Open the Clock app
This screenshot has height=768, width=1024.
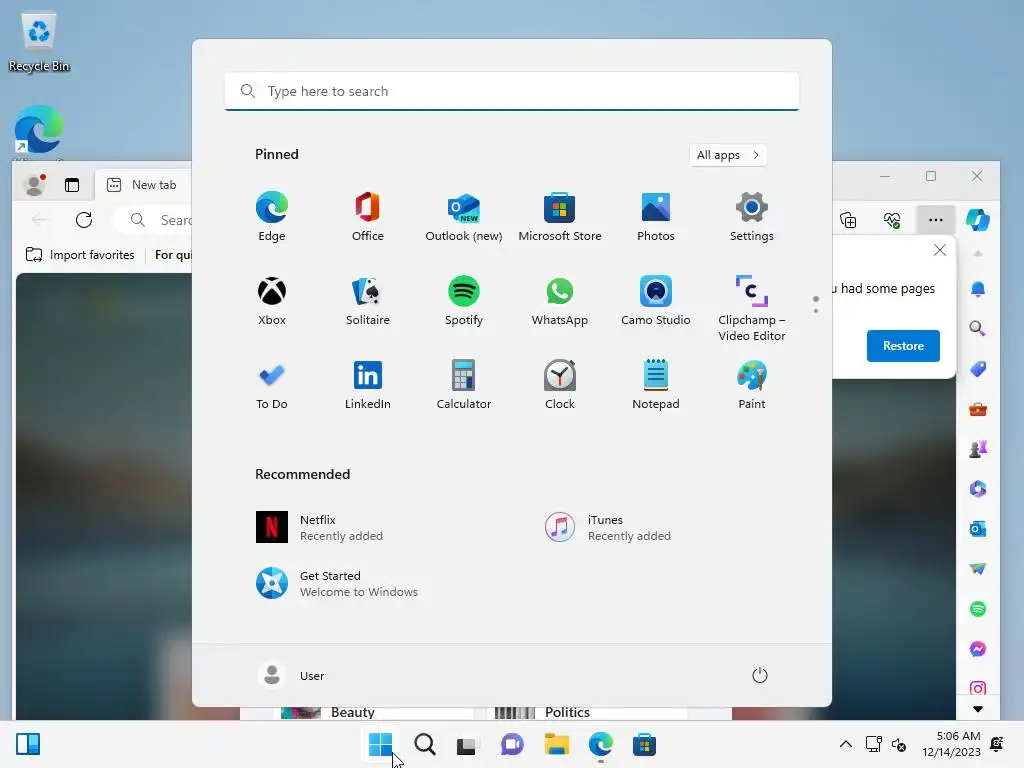(x=560, y=385)
